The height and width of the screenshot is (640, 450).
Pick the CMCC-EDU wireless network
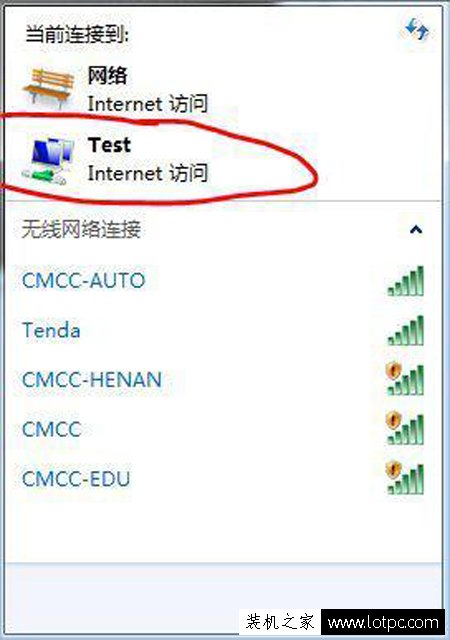coord(223,479)
